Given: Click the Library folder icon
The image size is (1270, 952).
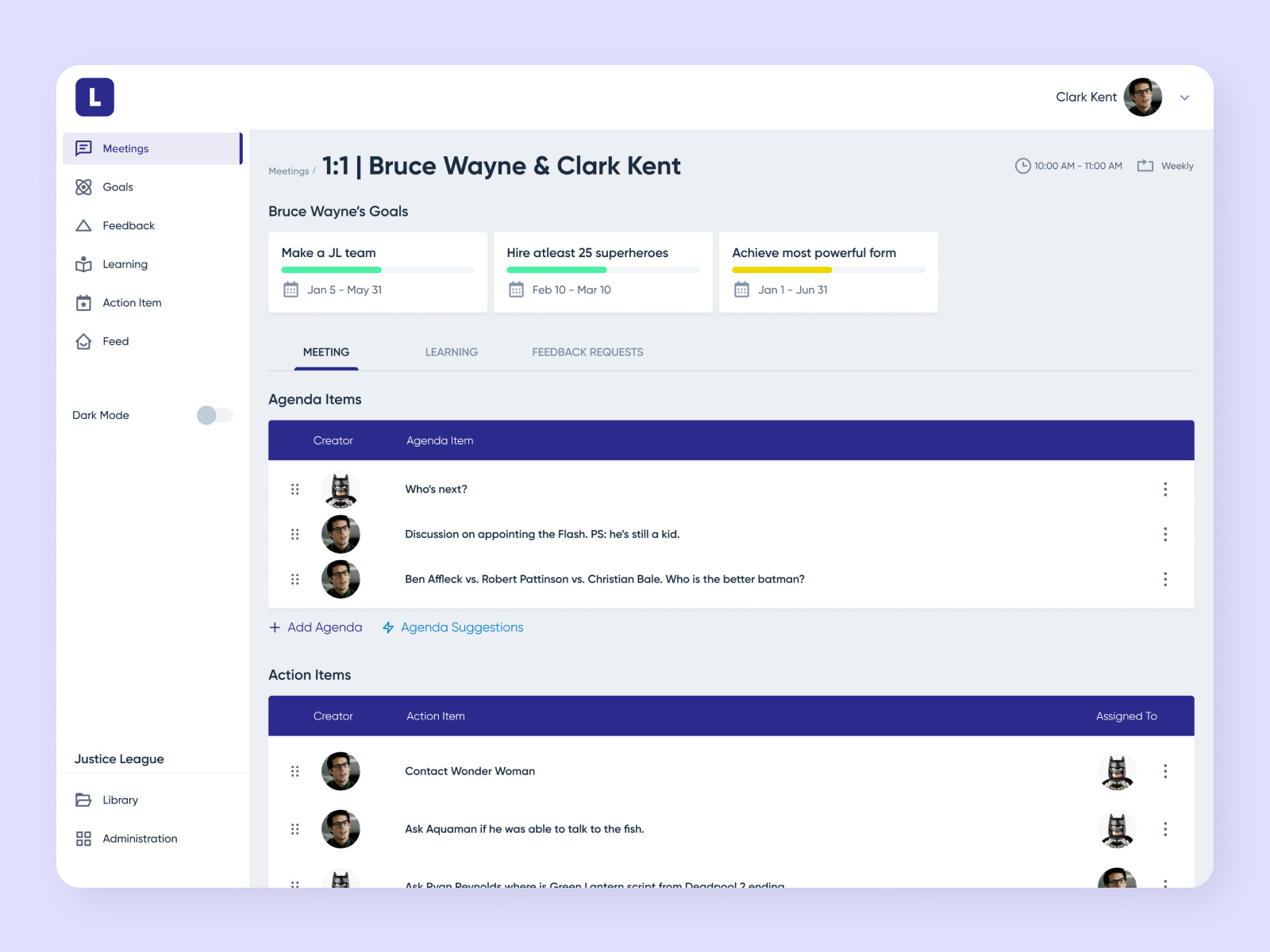Looking at the screenshot, I should (83, 800).
